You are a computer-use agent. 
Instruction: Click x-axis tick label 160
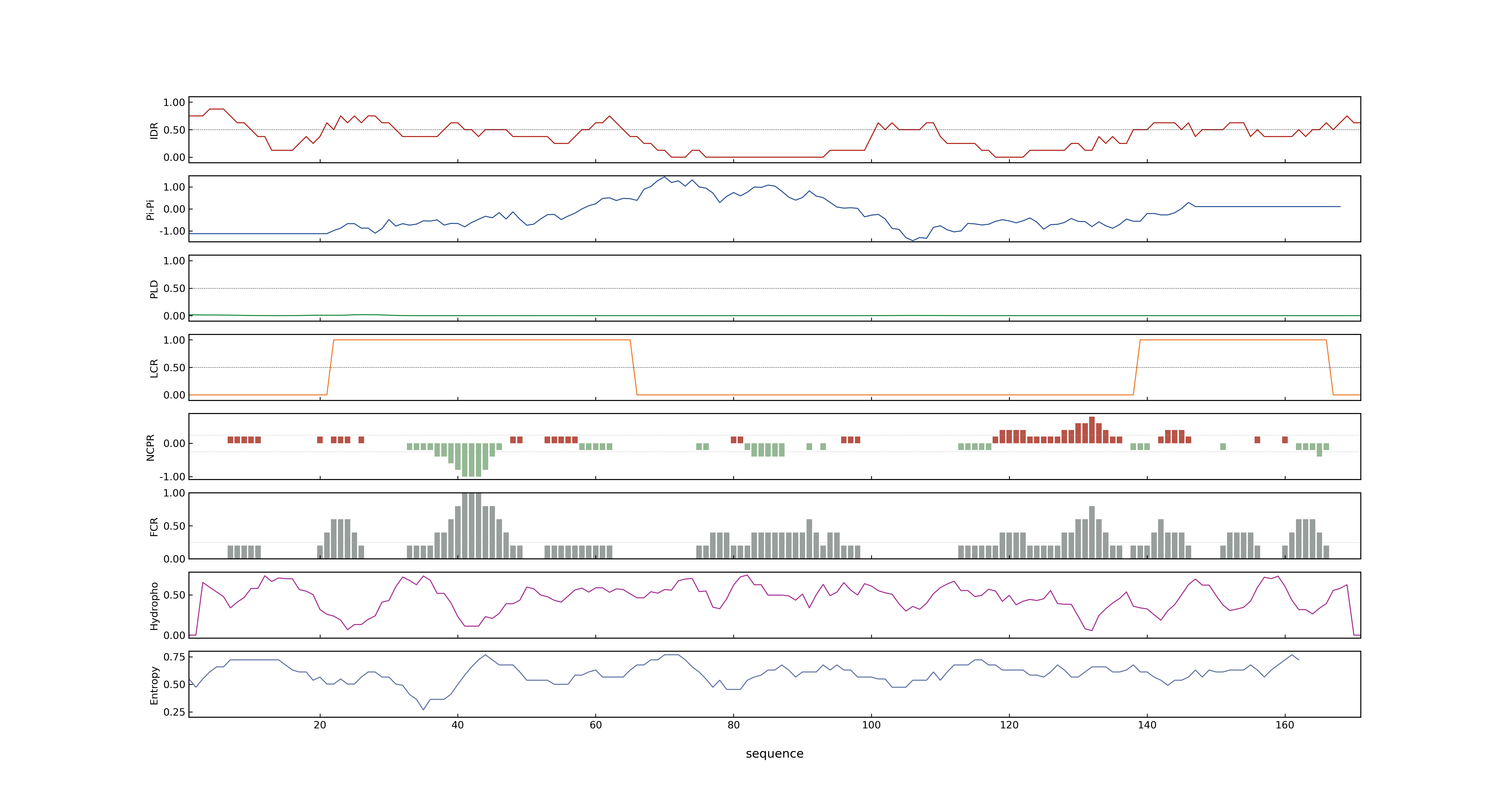tap(1285, 725)
